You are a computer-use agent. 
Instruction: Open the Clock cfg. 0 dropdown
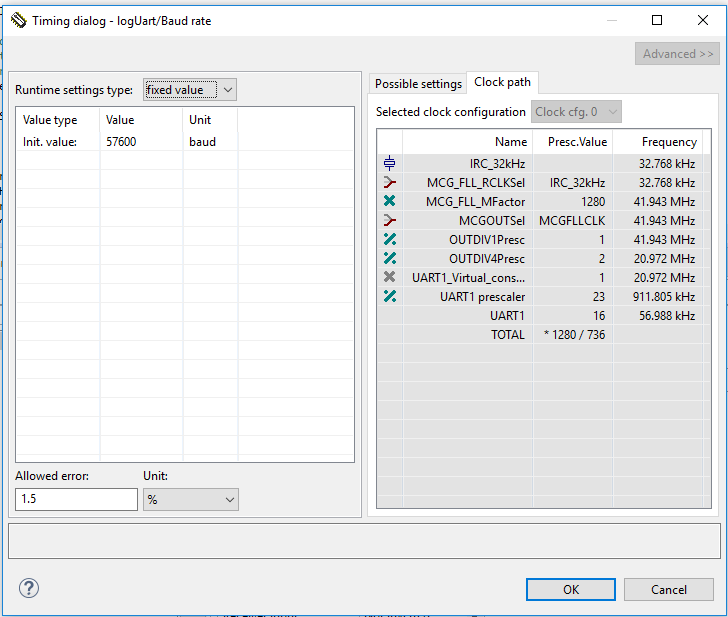point(576,112)
